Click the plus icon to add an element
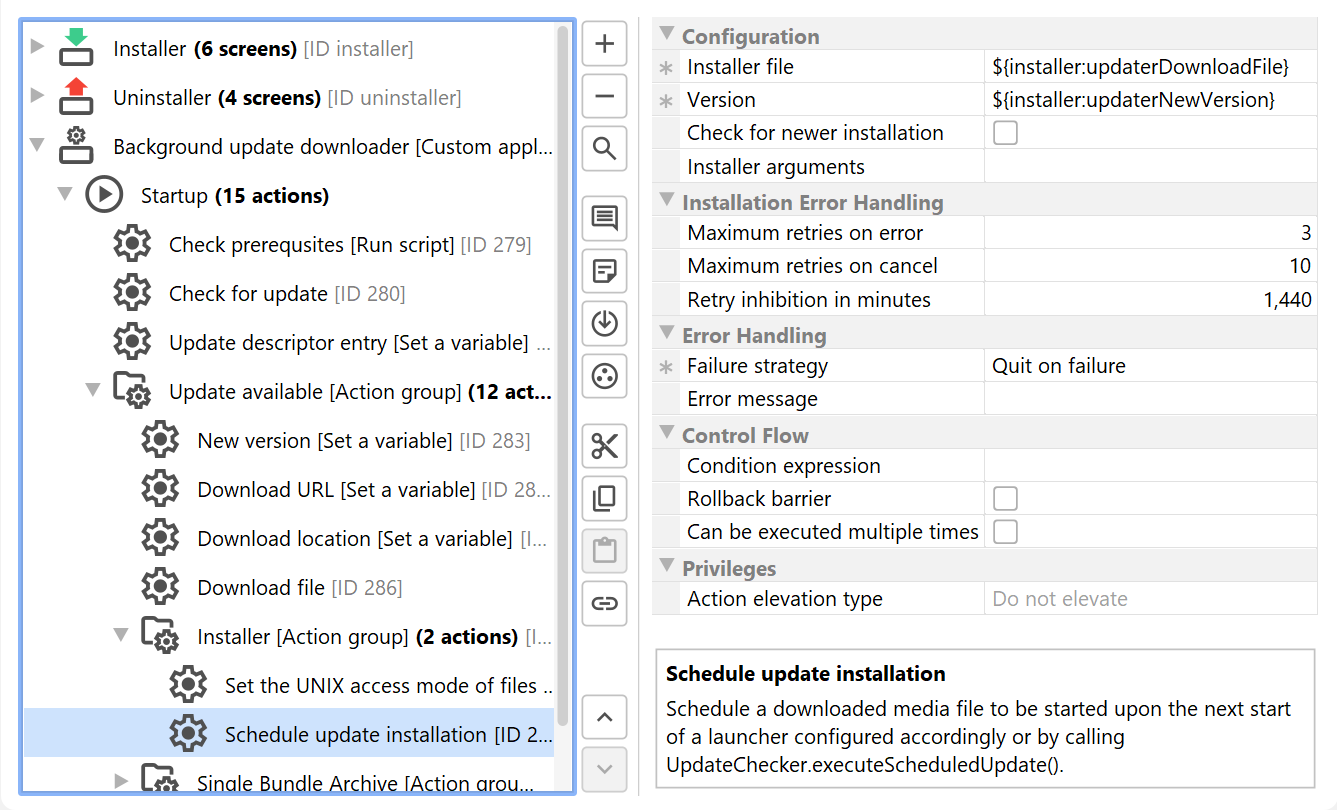The width and height of the screenshot is (1337, 810). 605,44
